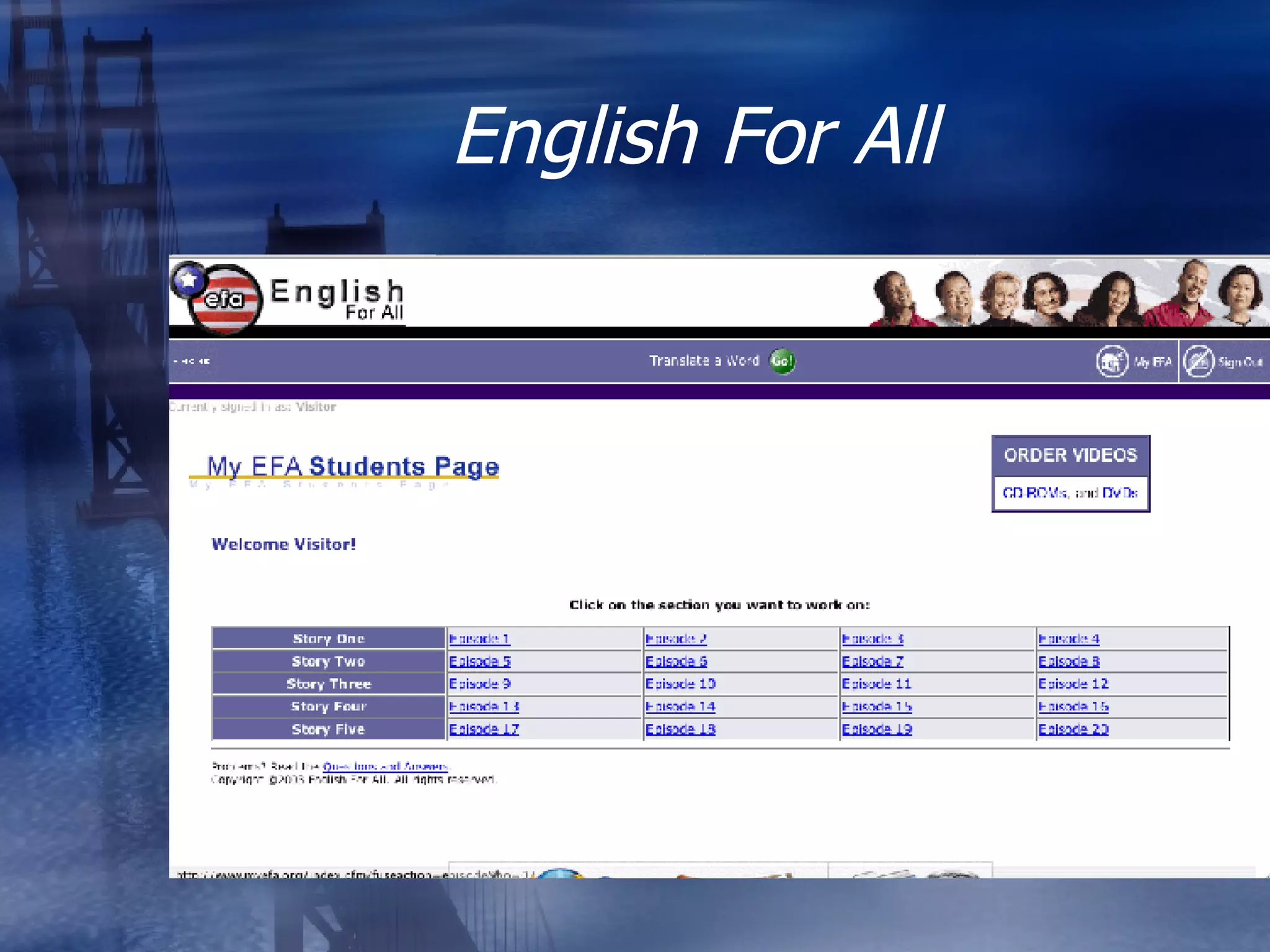Click the My EFA text label
The image size is (1270, 952).
click(1153, 362)
